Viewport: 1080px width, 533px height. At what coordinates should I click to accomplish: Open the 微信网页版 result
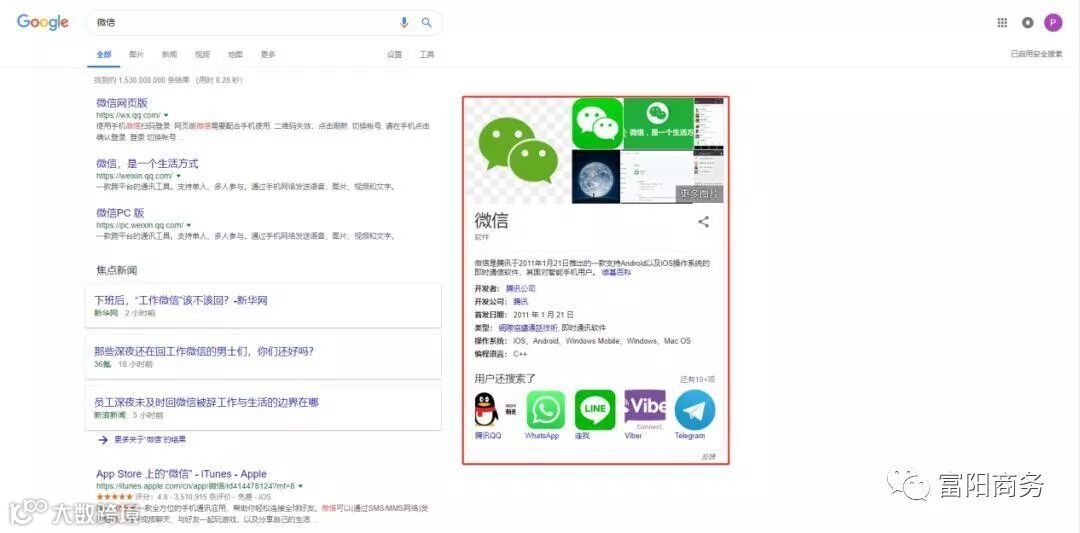point(122,103)
